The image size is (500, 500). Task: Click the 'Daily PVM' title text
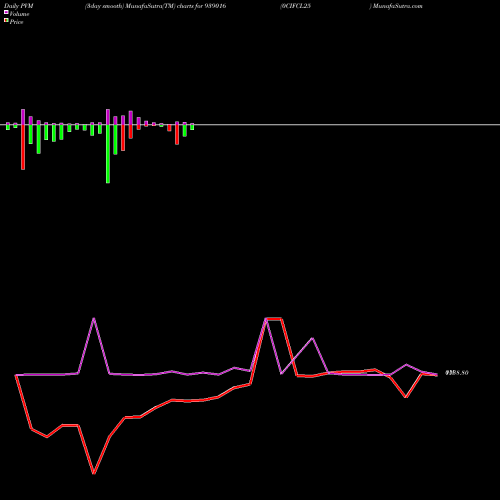point(19,6)
